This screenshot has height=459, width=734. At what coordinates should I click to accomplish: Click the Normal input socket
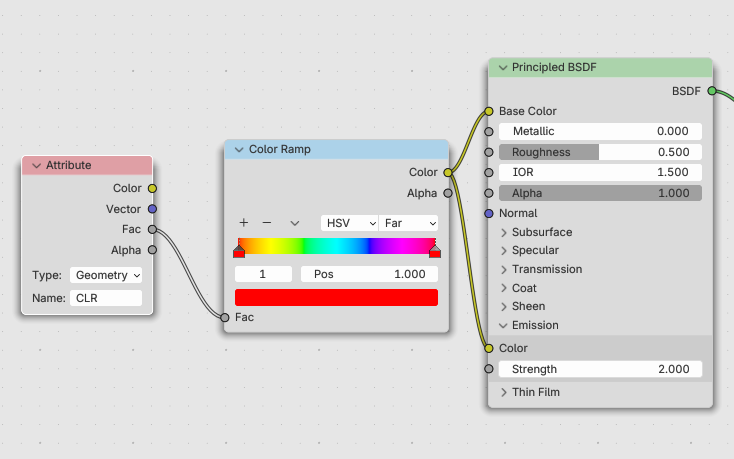tap(489, 213)
